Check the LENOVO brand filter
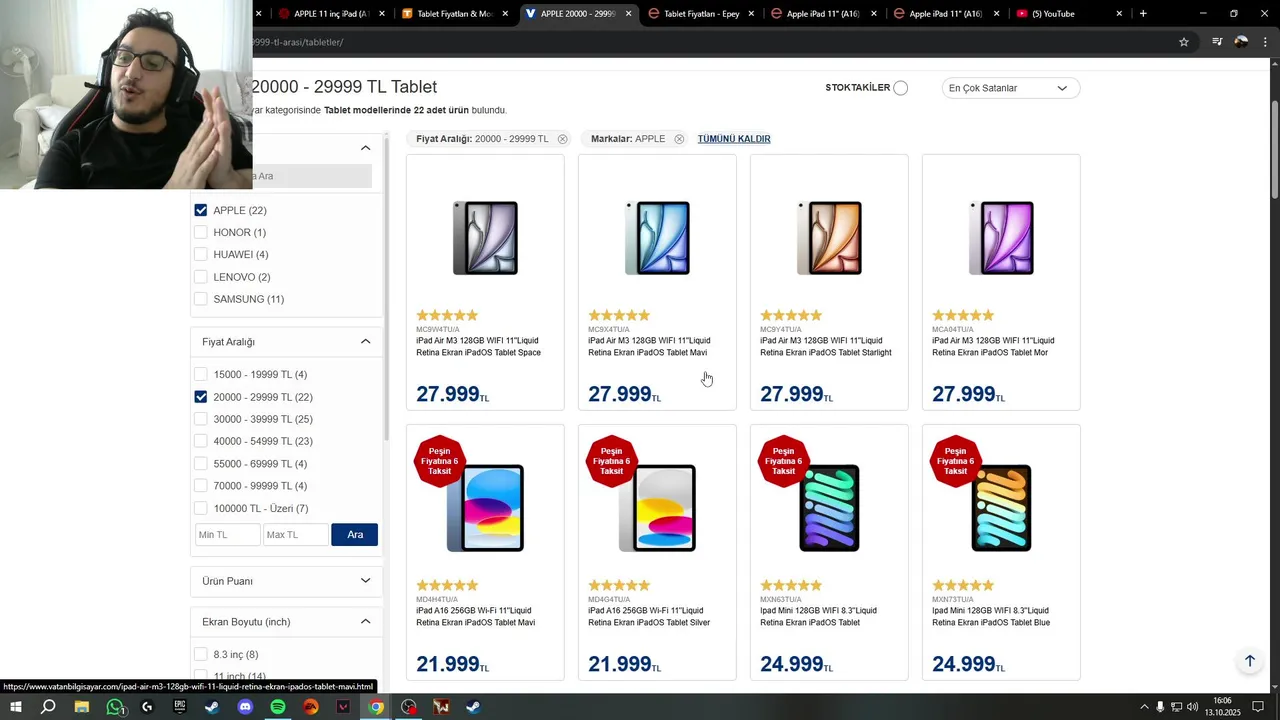This screenshot has width=1280, height=720. (201, 277)
